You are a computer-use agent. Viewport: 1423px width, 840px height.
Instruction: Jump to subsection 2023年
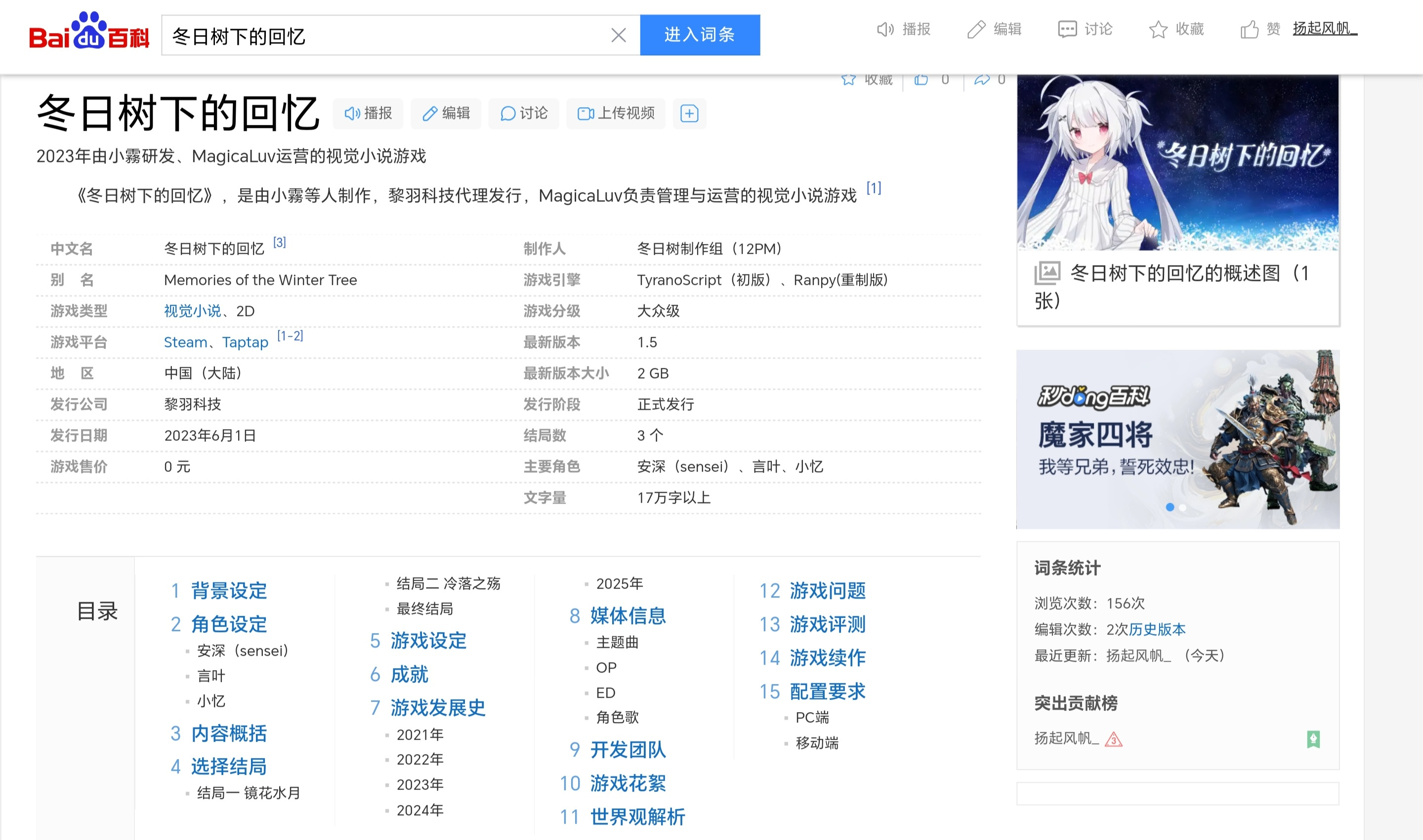[x=419, y=785]
